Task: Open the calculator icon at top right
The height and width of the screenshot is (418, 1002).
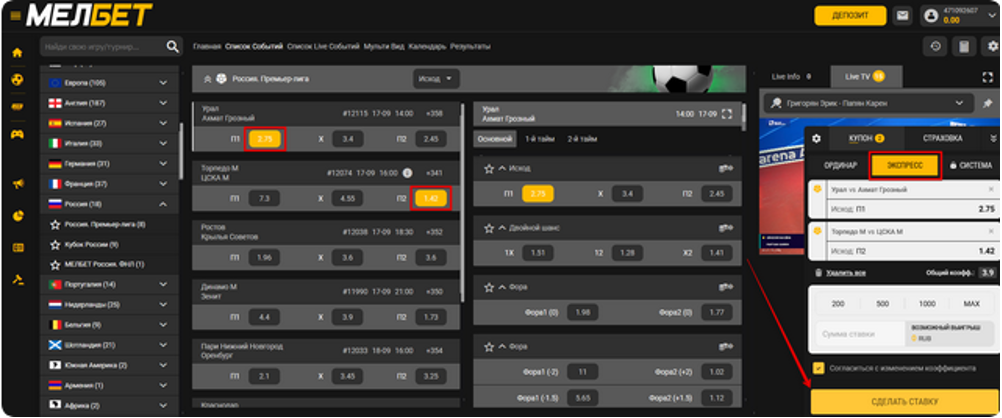Action: [x=963, y=46]
